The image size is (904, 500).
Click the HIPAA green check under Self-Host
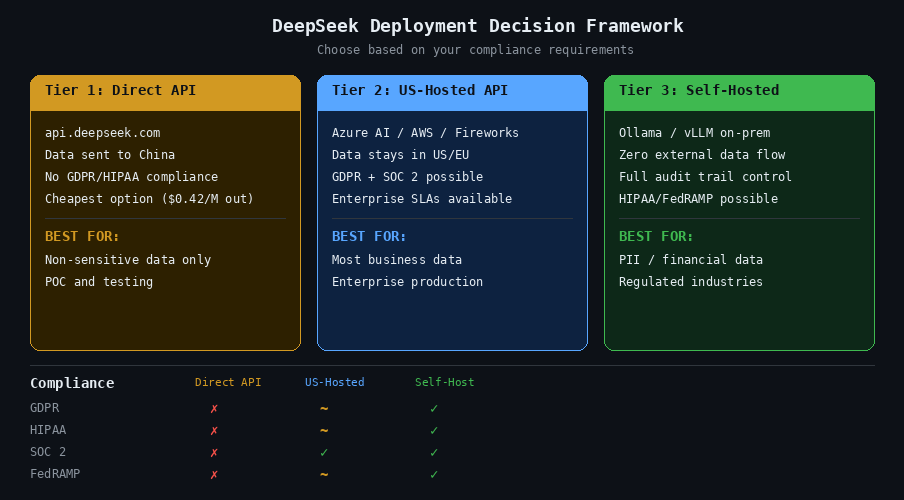434,431
